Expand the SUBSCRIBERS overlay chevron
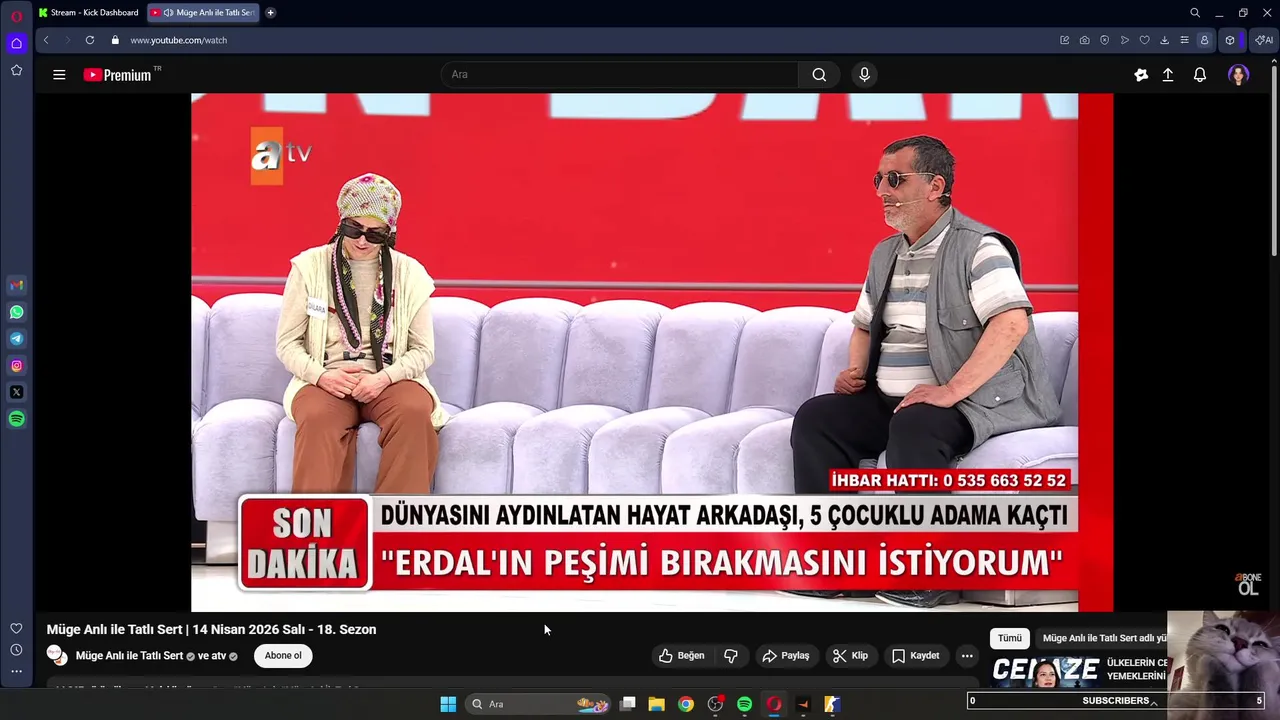Image resolution: width=1280 pixels, height=720 pixels. 1154,702
